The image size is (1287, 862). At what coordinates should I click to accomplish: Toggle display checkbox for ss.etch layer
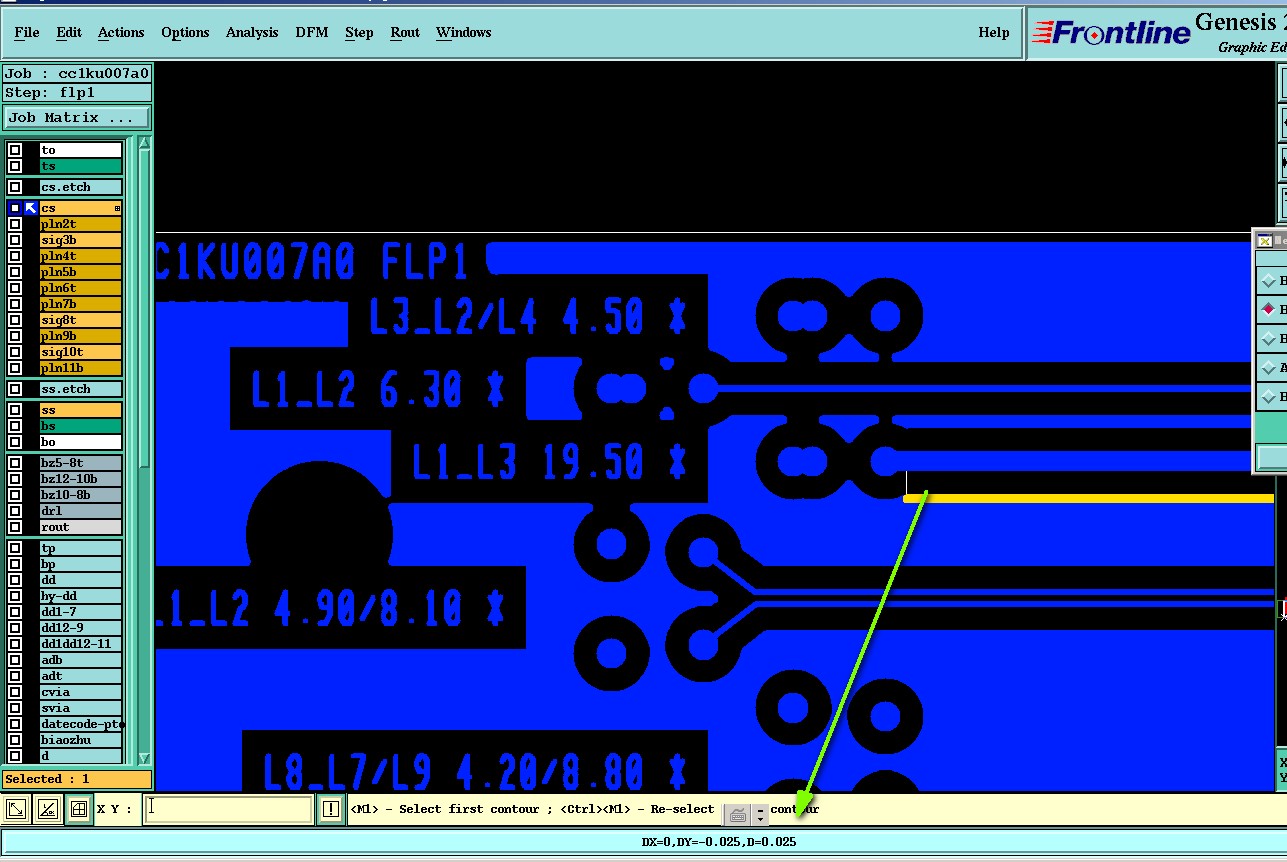point(15,389)
